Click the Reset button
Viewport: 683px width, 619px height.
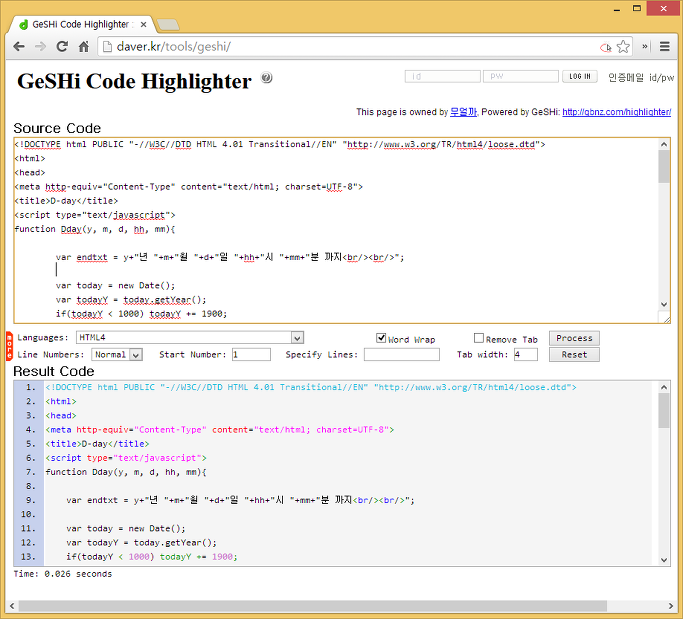click(x=574, y=355)
